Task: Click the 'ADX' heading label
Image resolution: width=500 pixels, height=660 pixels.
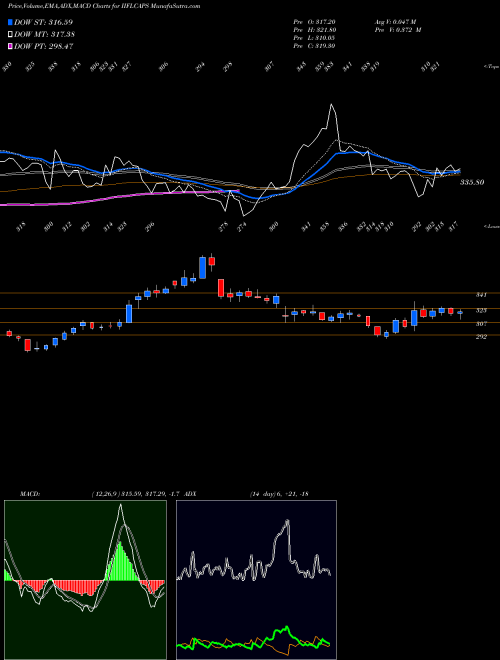Action: pyautogui.click(x=190, y=494)
